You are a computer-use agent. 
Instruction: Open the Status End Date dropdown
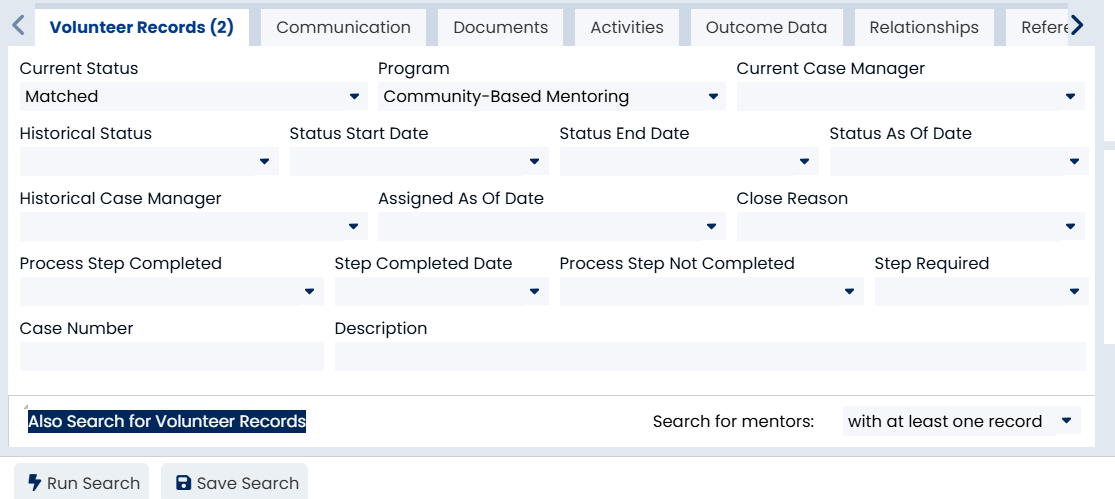point(689,161)
